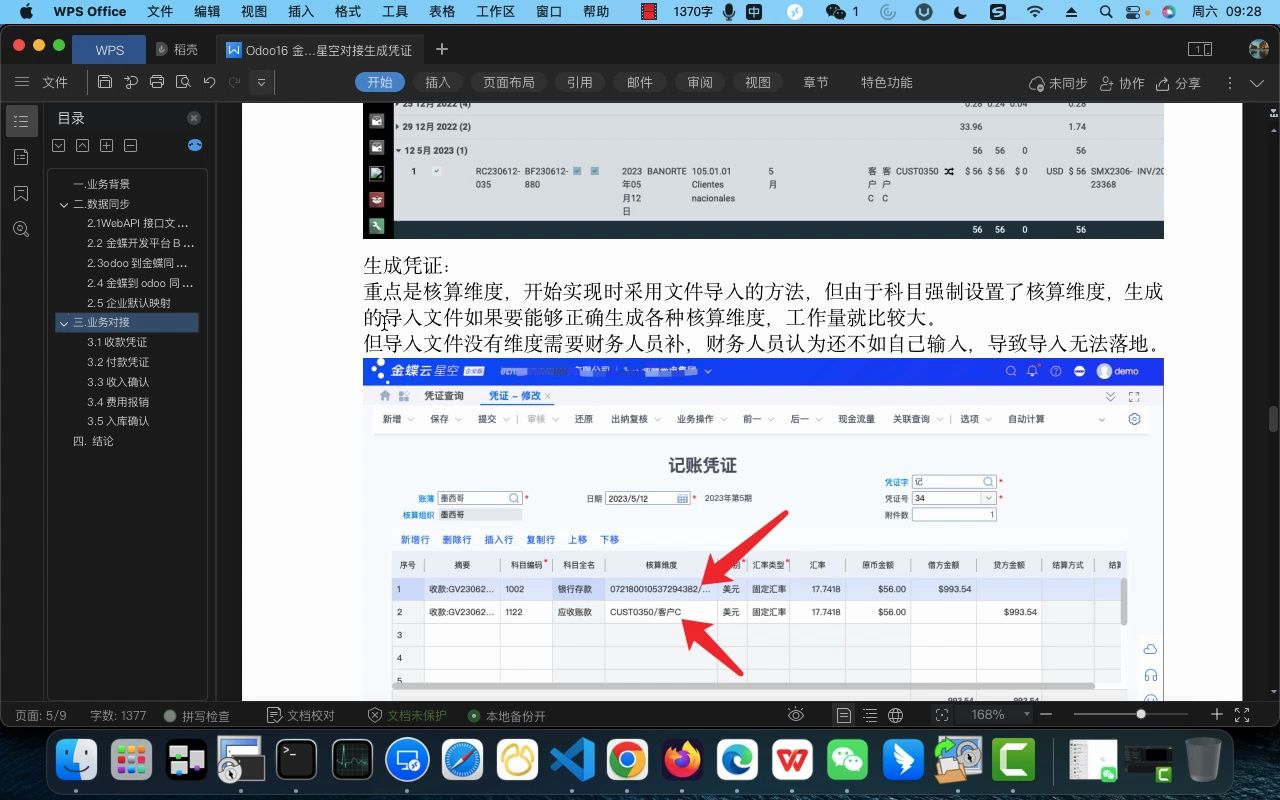
Task: Toggle 拼写检查 in the status bar
Action: (x=197, y=716)
